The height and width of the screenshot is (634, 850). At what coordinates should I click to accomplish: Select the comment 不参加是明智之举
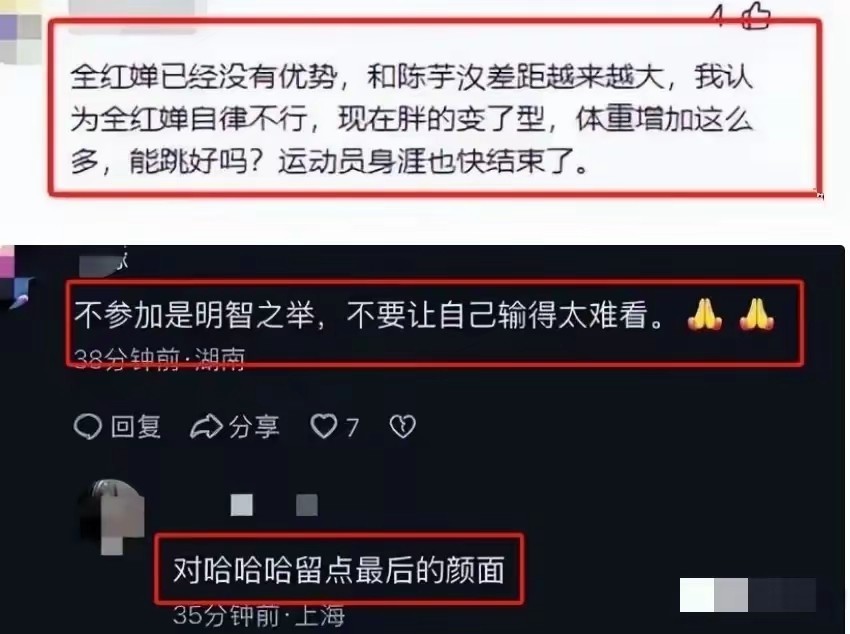click(x=194, y=314)
